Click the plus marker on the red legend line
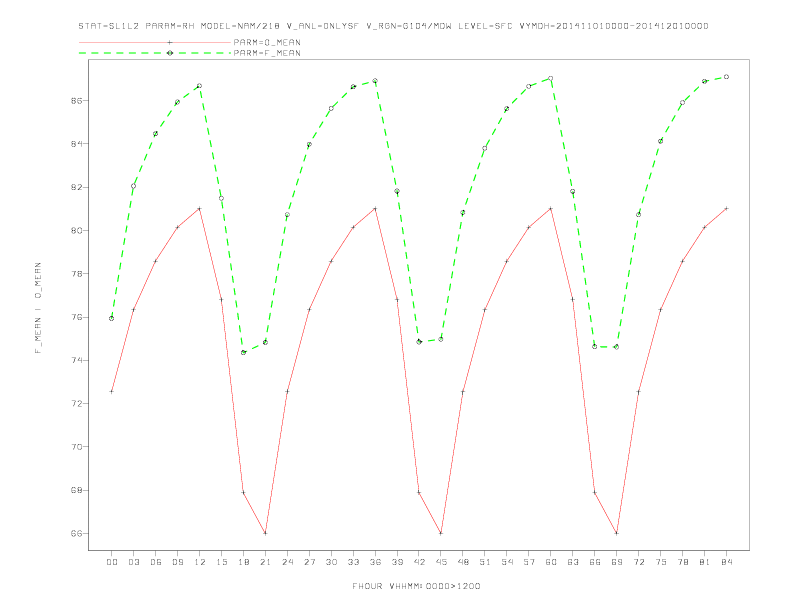This screenshot has height=612, width=792. click(x=170, y=42)
